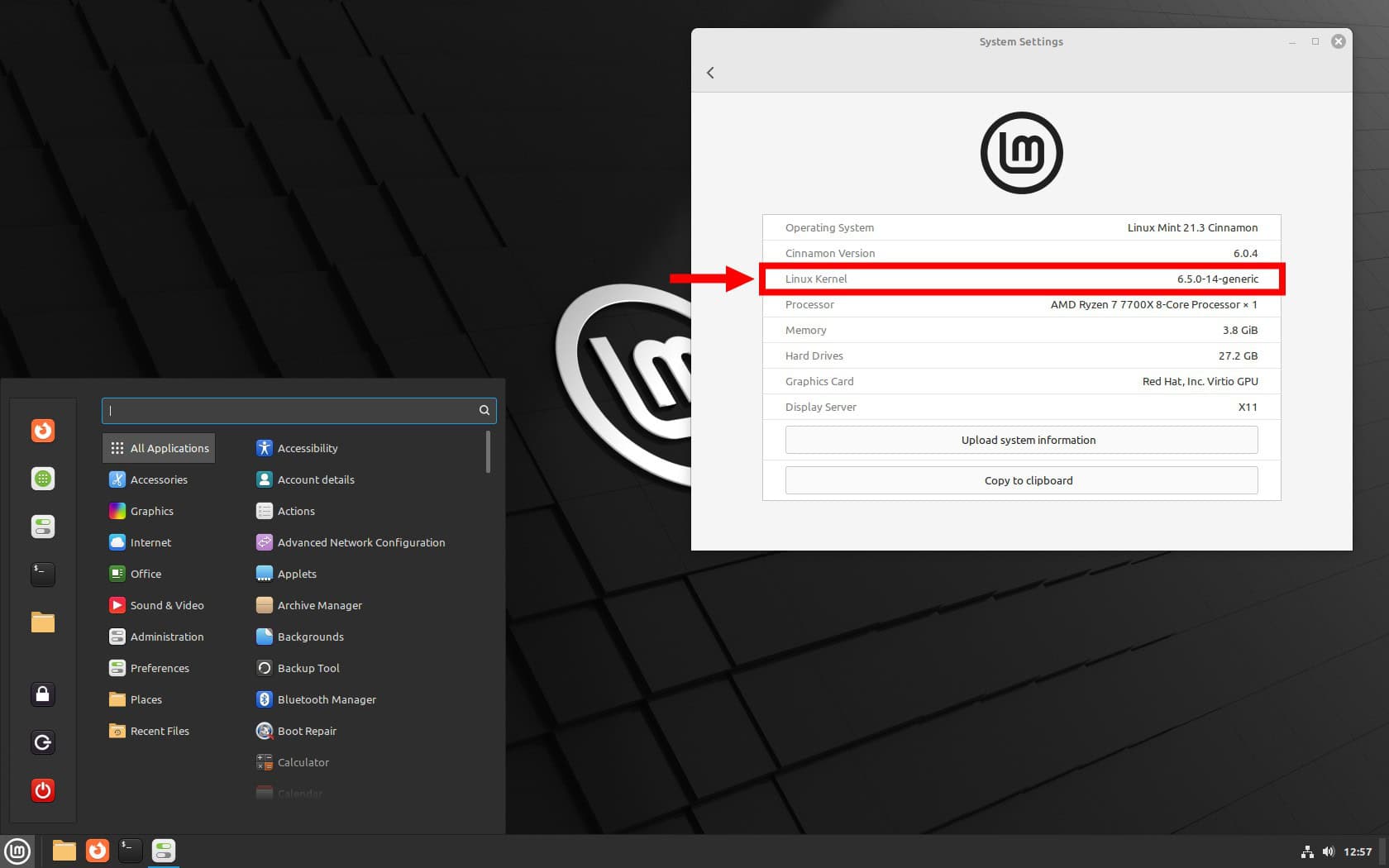Expand the Administration category
The image size is (1389, 868).
coord(167,636)
